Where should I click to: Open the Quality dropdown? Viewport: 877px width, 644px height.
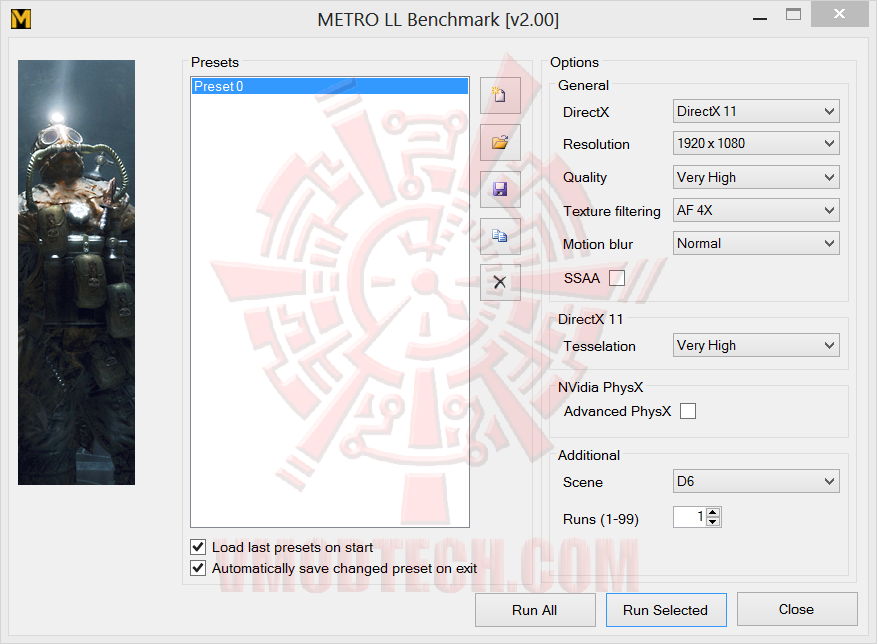(756, 177)
